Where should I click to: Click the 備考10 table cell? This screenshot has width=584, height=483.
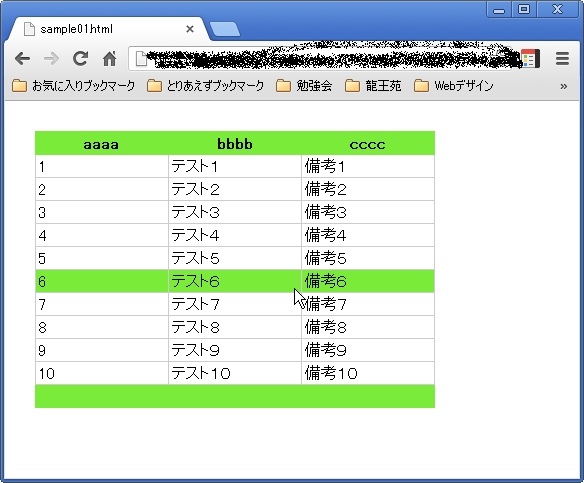pos(368,373)
